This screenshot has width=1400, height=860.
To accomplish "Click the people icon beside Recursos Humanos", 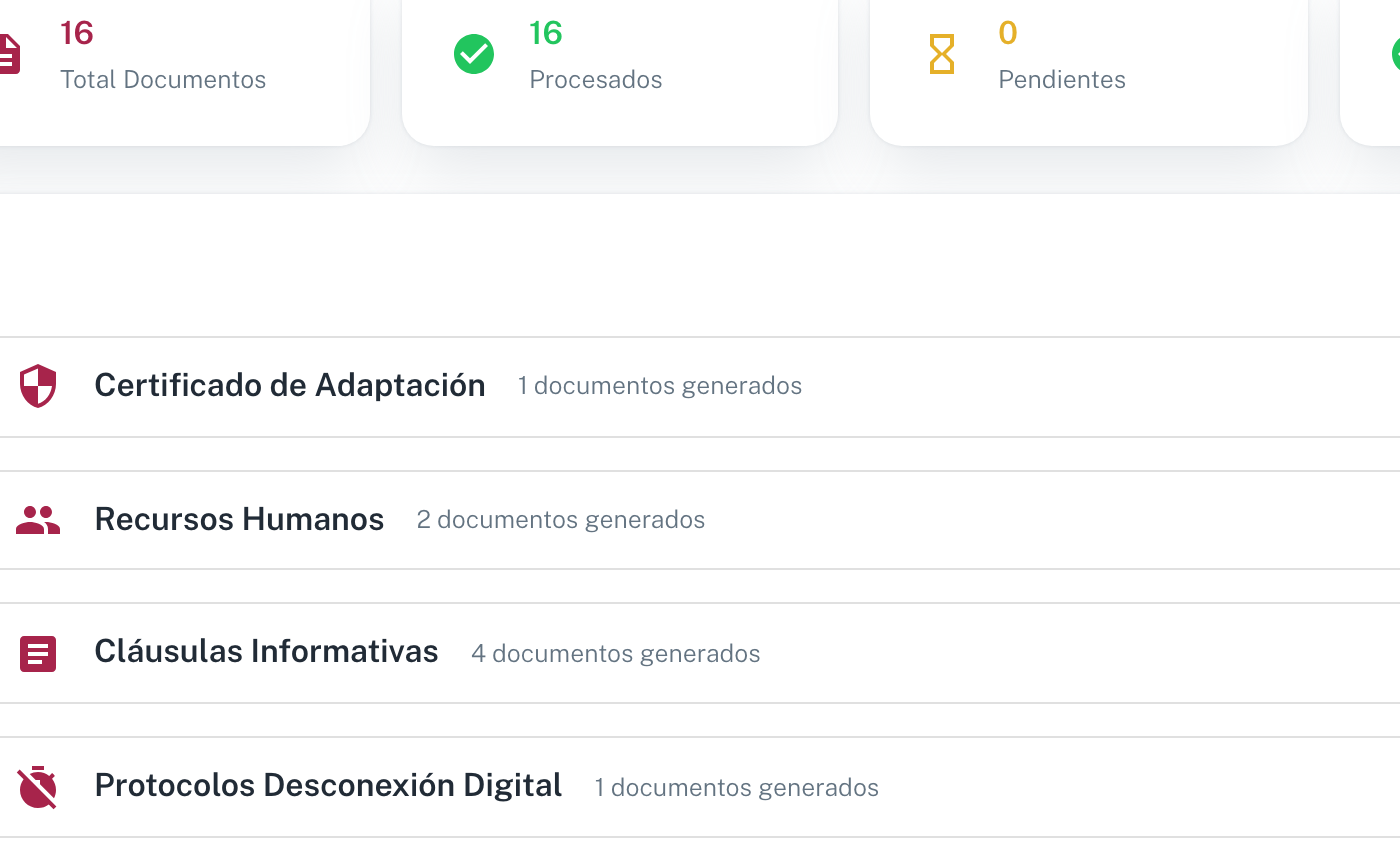I will pyautogui.click(x=38, y=520).
